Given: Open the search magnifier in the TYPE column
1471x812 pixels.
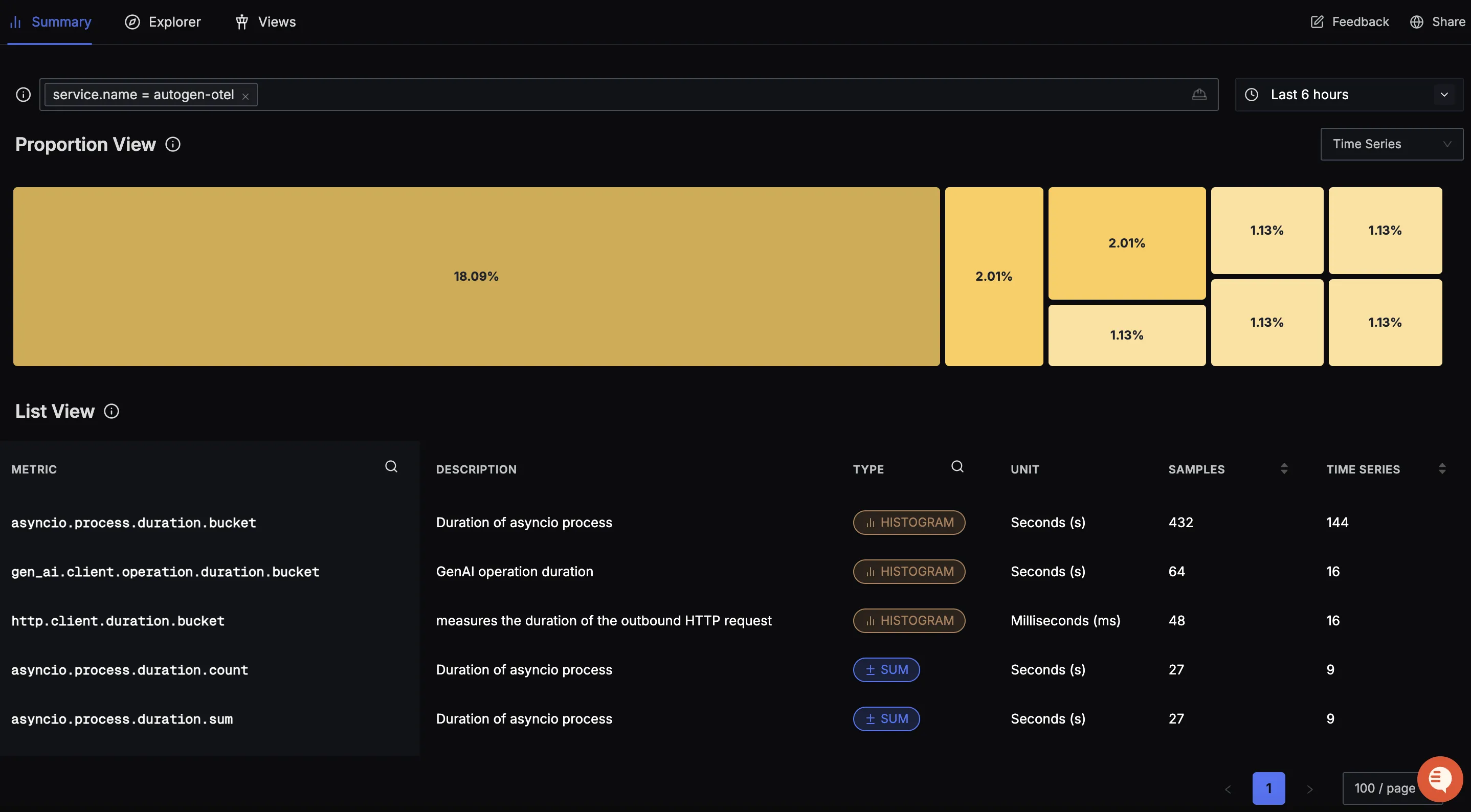Looking at the screenshot, I should click(957, 466).
